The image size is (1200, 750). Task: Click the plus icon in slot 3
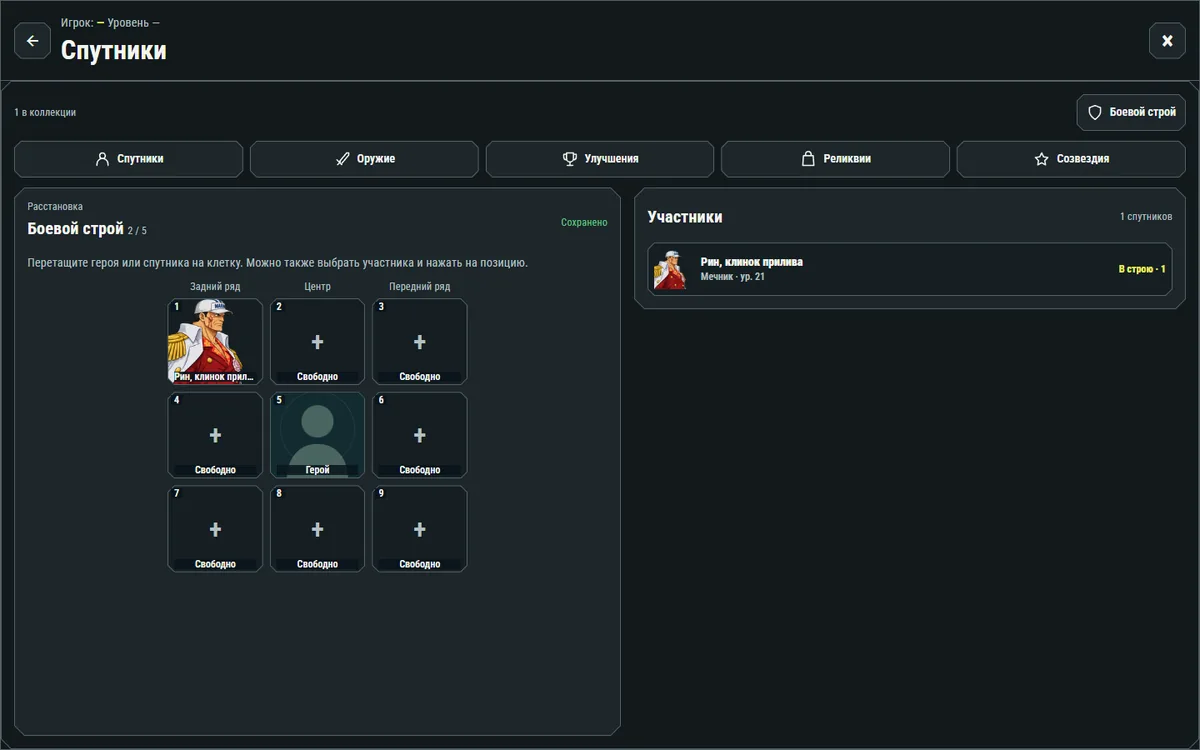click(x=420, y=342)
